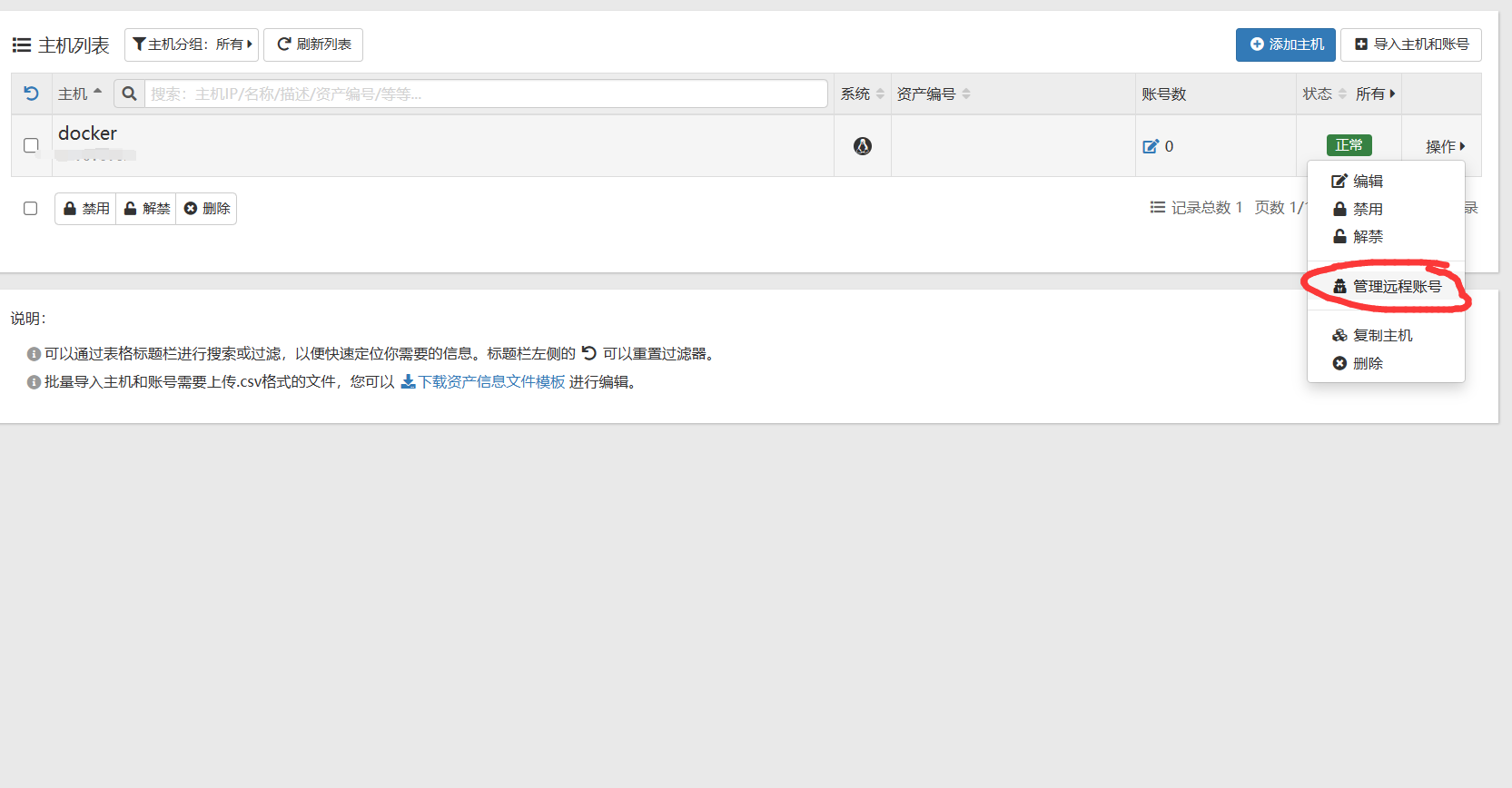This screenshot has height=788, width=1512.
Task: Click the 添加主机 button
Action: point(1286,44)
